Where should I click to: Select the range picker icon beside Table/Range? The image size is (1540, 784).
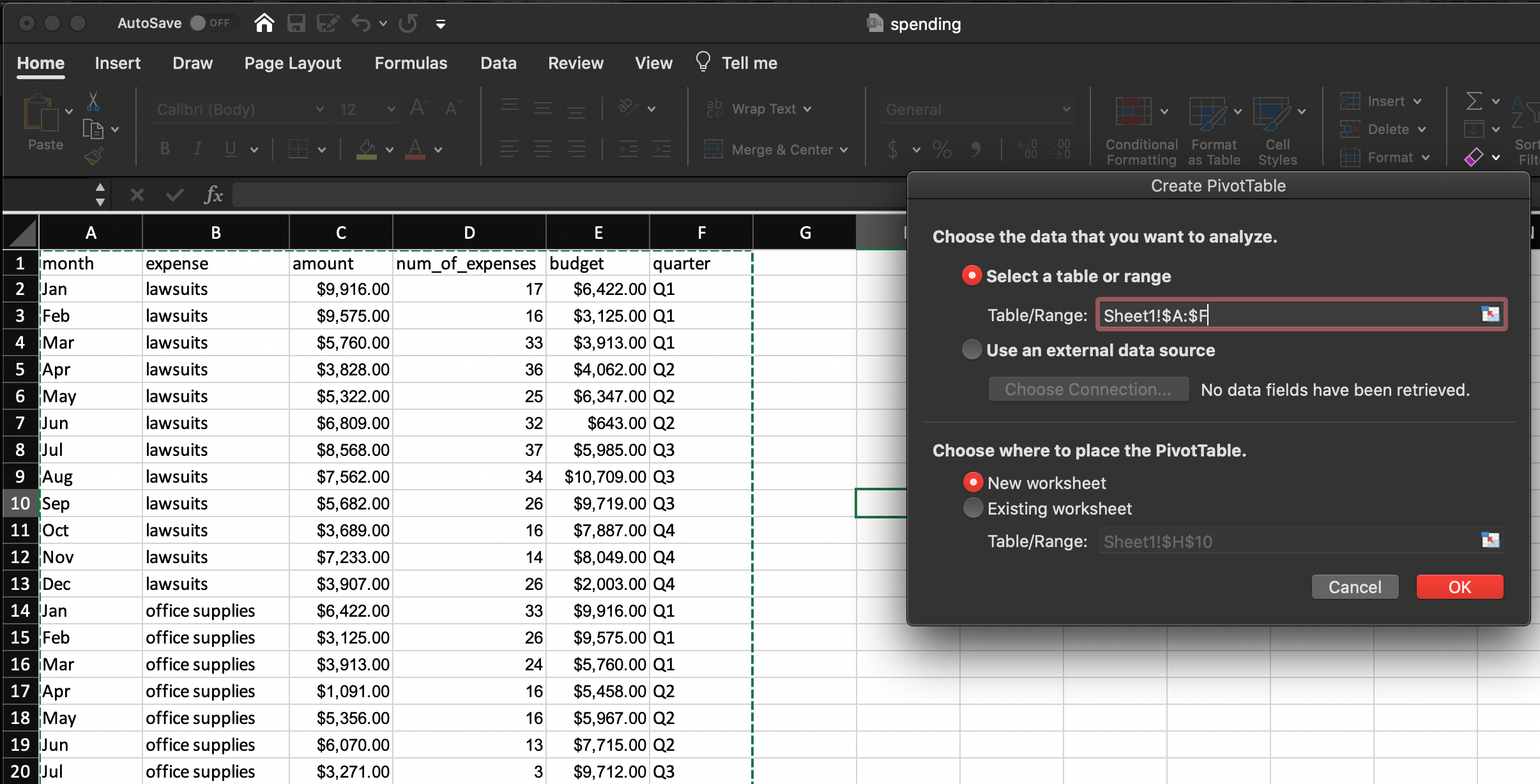click(x=1490, y=314)
